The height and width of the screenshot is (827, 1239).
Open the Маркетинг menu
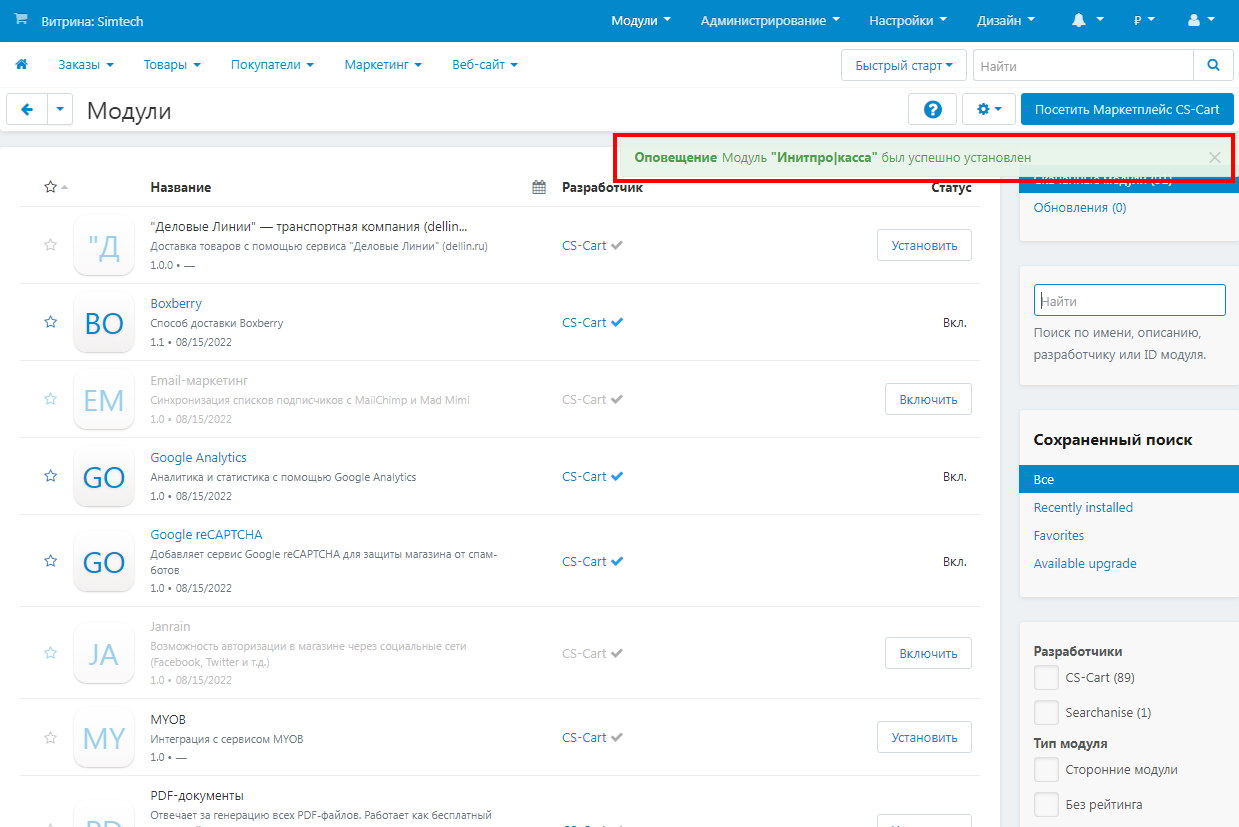click(383, 65)
